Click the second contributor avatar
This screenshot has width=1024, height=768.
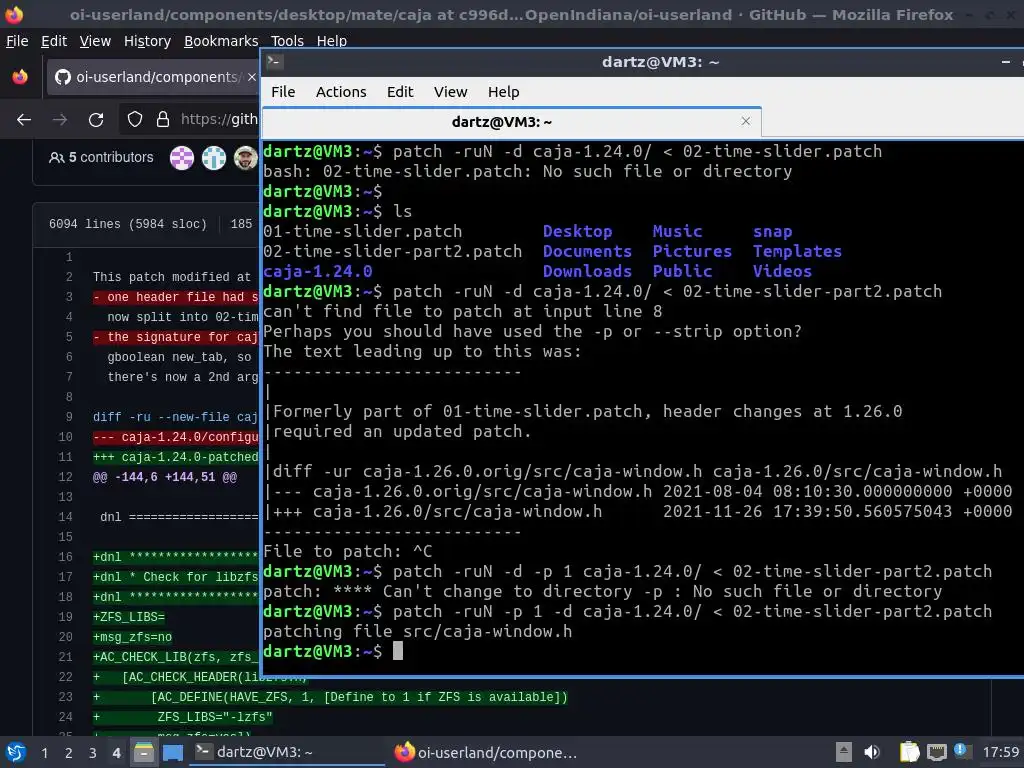pos(214,157)
